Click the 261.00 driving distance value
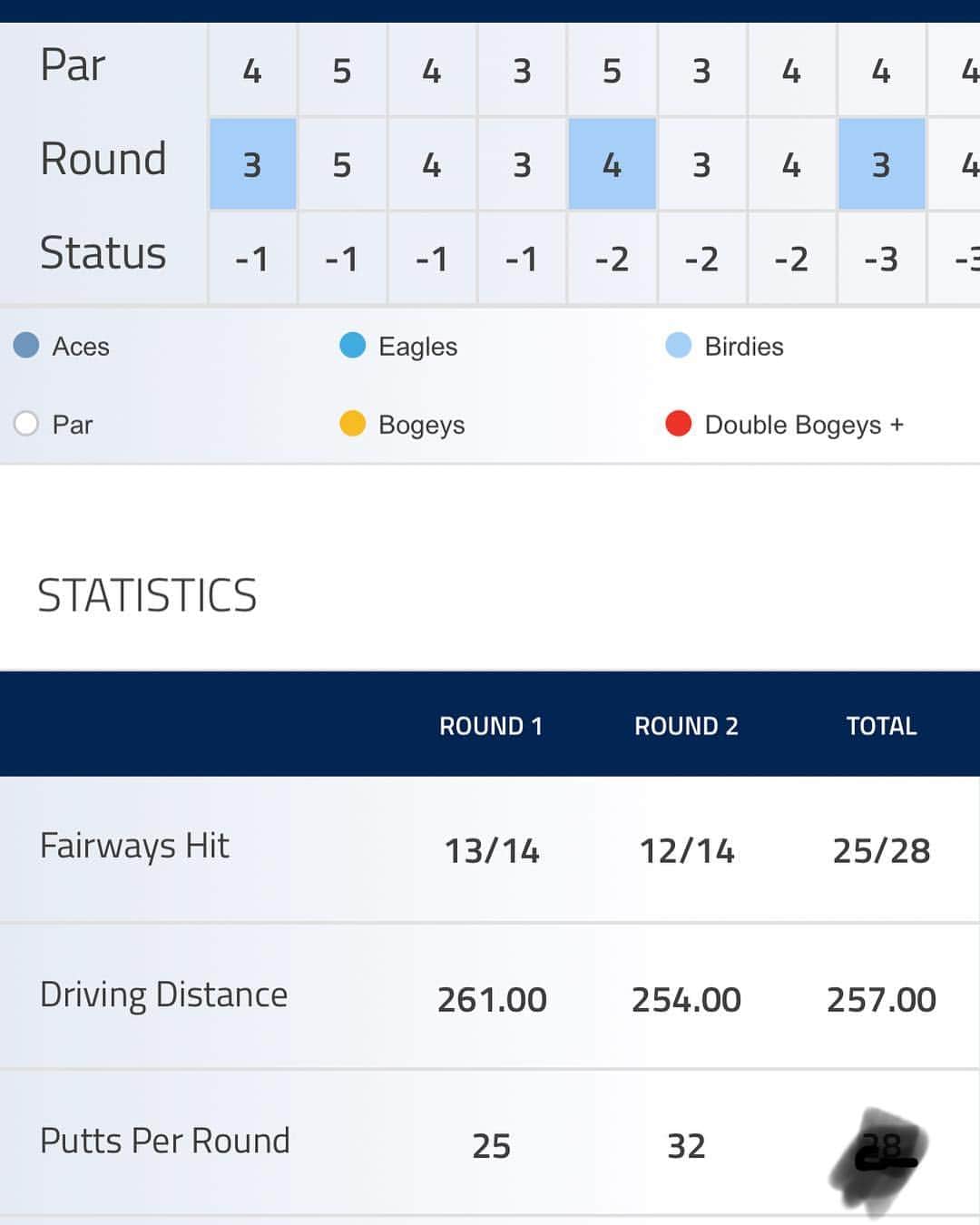Screen dimensions: 980x1225 (x=492, y=1000)
